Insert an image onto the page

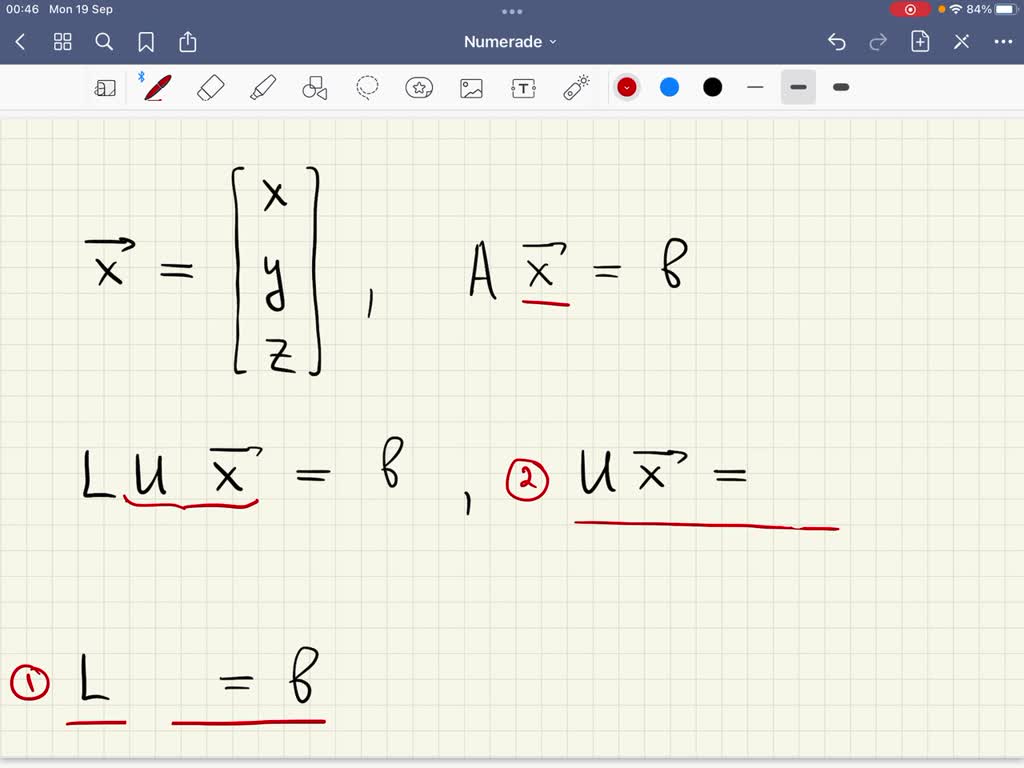click(x=471, y=87)
